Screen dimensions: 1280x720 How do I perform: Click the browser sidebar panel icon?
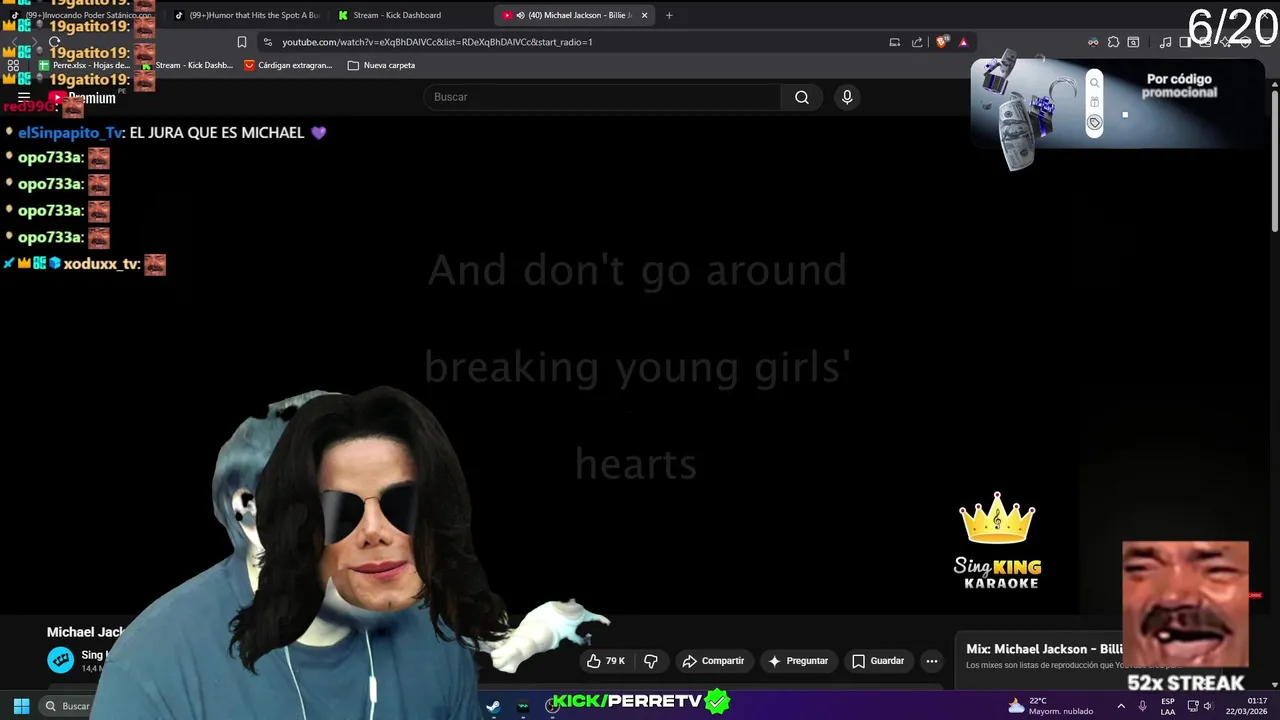pyautogui.click(x=1185, y=42)
